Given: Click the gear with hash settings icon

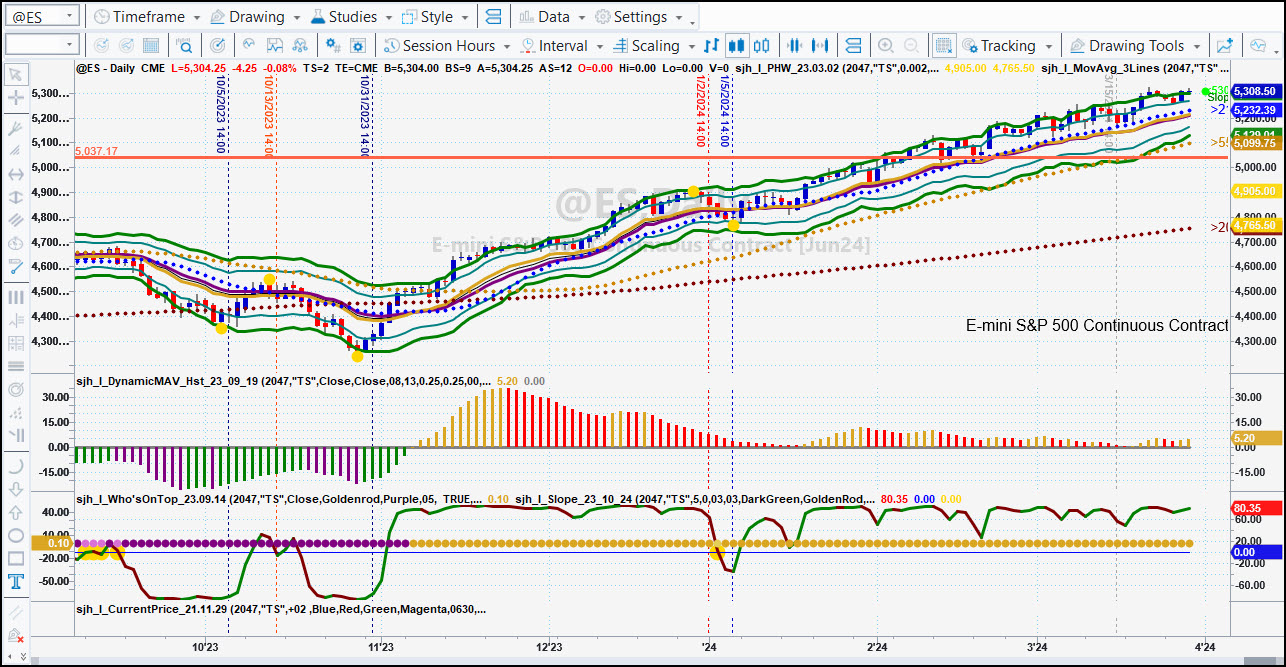Looking at the screenshot, I should (x=333, y=45).
